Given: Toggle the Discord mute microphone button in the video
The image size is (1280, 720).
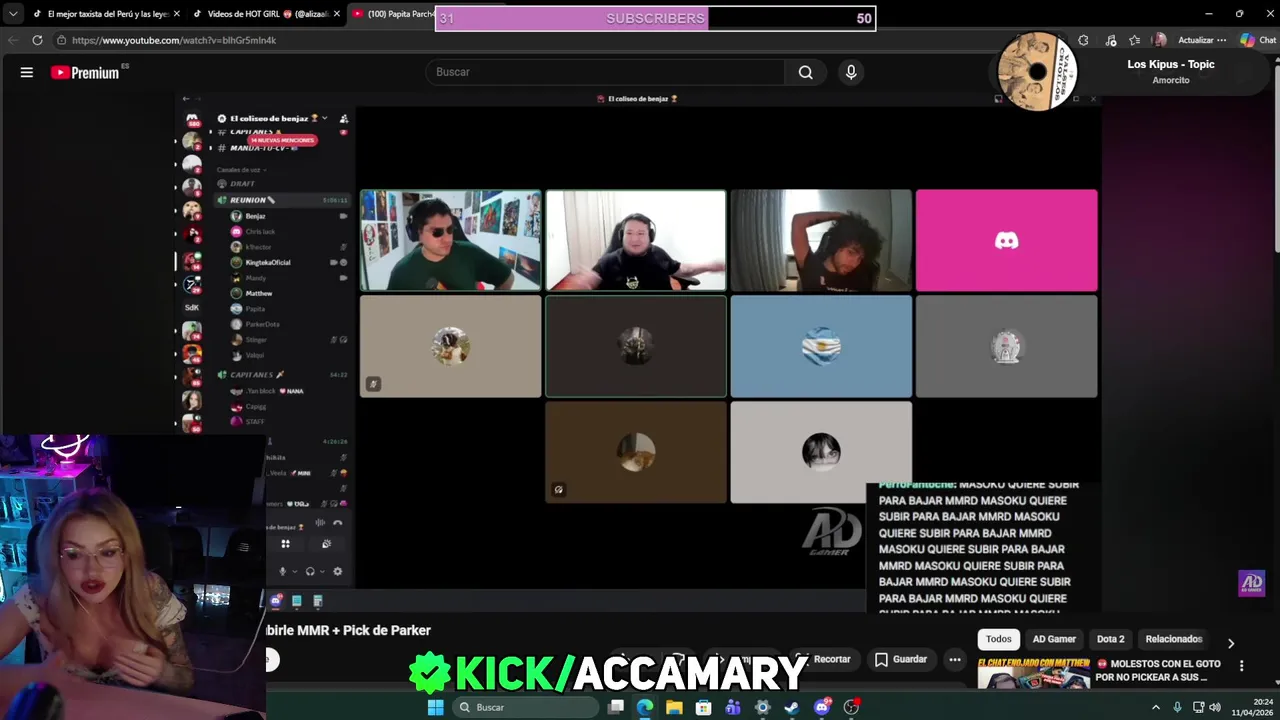Looking at the screenshot, I should click(x=283, y=571).
